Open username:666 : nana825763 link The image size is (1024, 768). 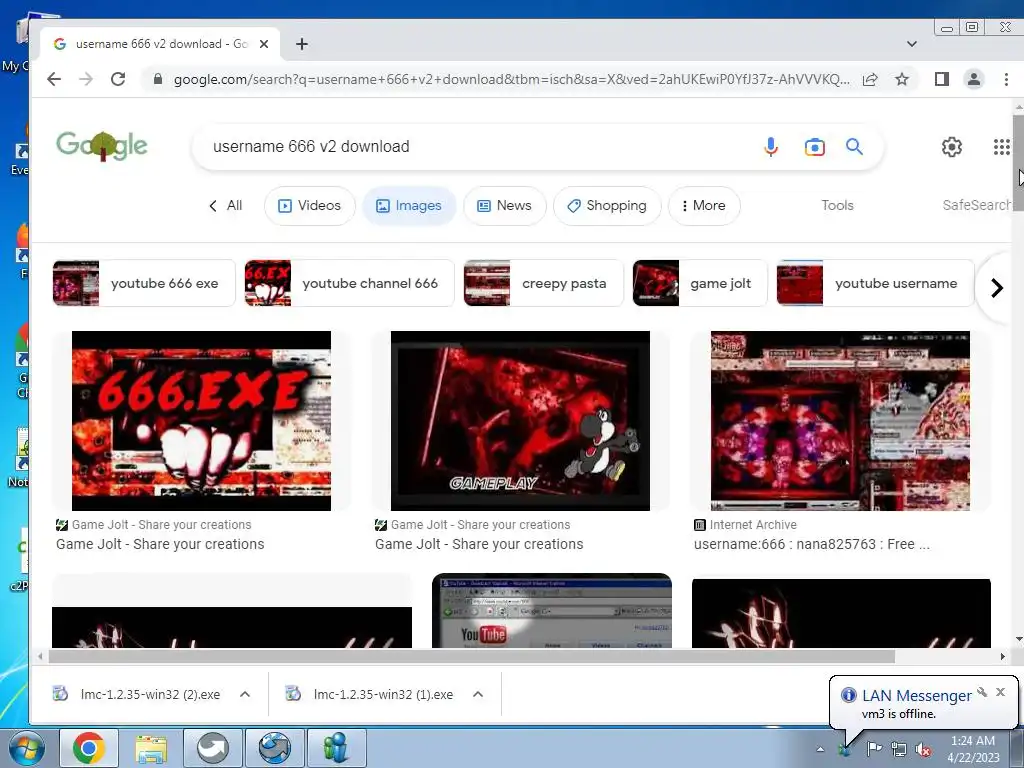coord(812,544)
